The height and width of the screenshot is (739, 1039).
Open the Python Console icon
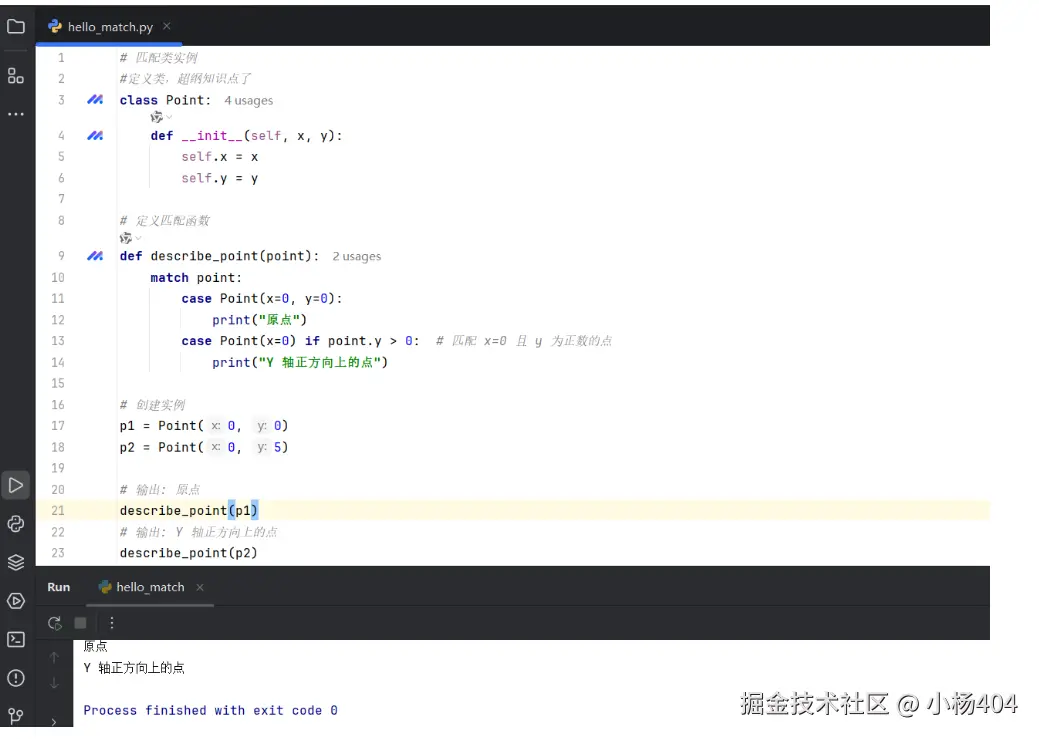click(x=16, y=524)
